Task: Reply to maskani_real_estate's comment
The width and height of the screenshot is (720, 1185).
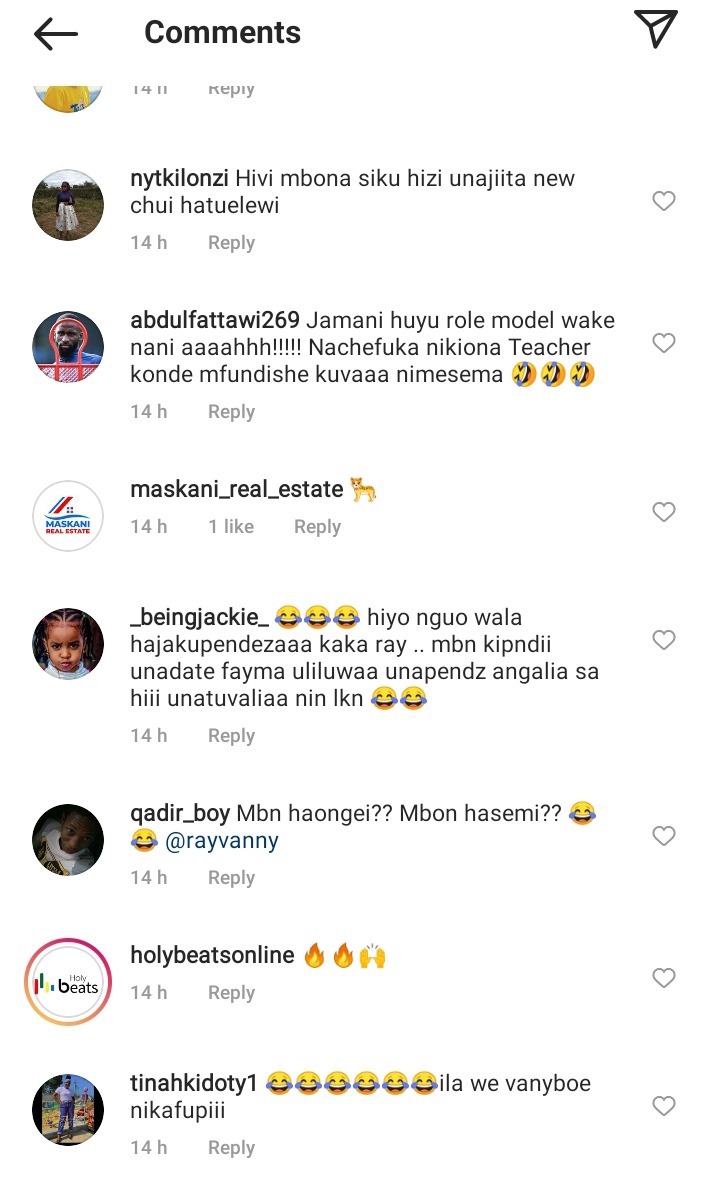Action: (x=317, y=527)
